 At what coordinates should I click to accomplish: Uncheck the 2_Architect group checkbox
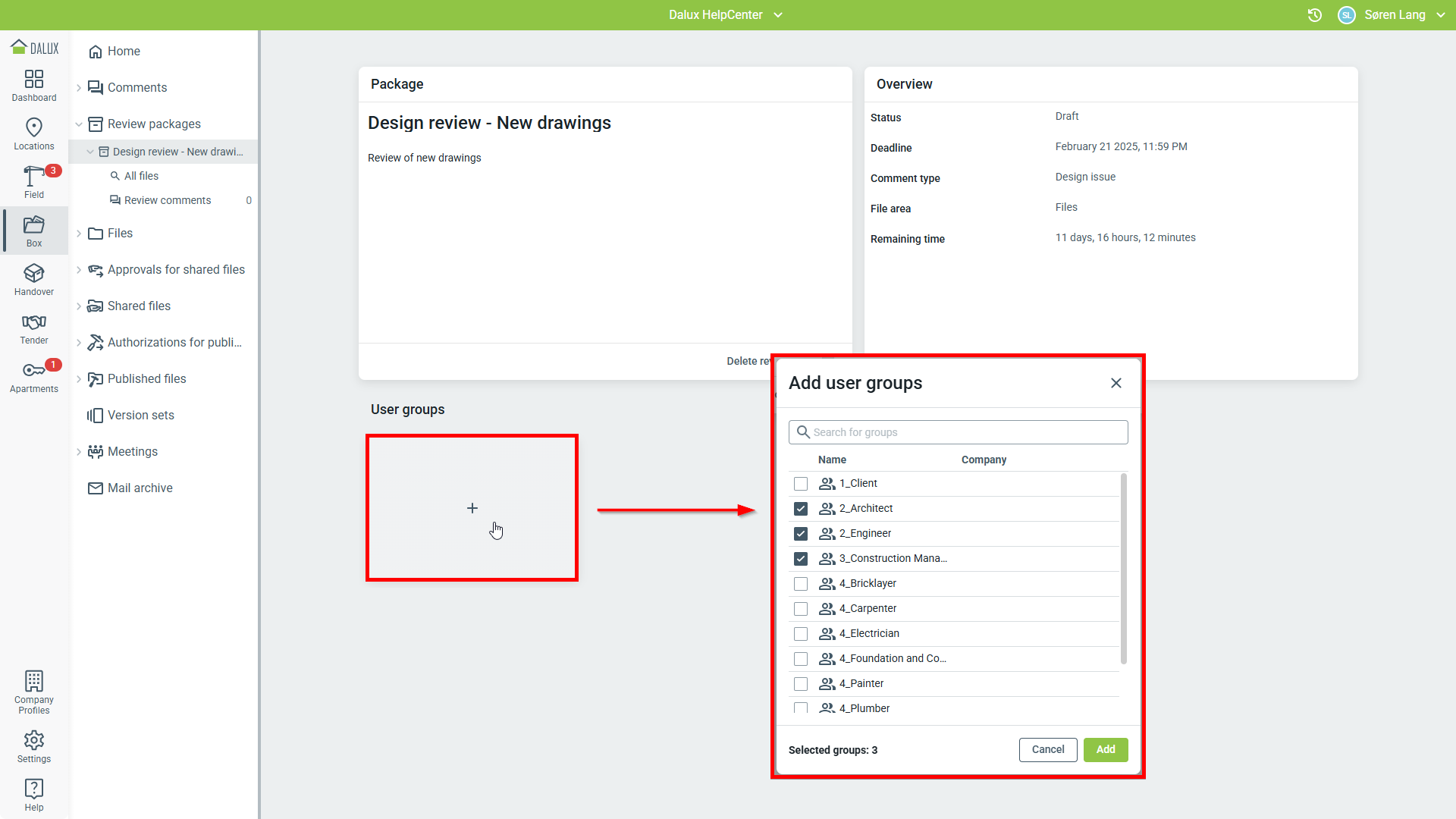click(x=801, y=509)
